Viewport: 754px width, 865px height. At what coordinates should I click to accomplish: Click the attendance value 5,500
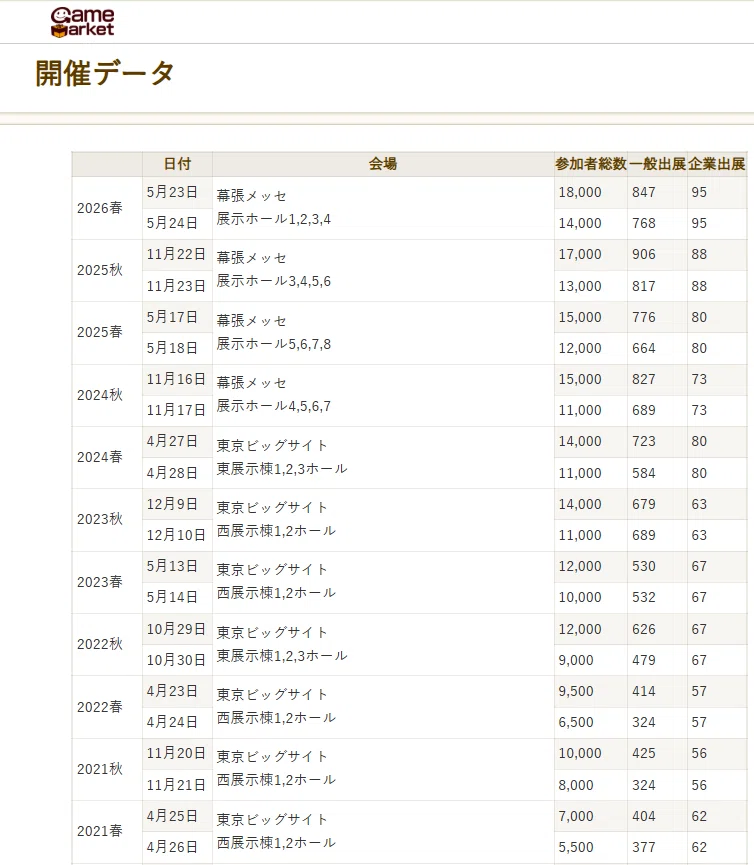[576, 847]
